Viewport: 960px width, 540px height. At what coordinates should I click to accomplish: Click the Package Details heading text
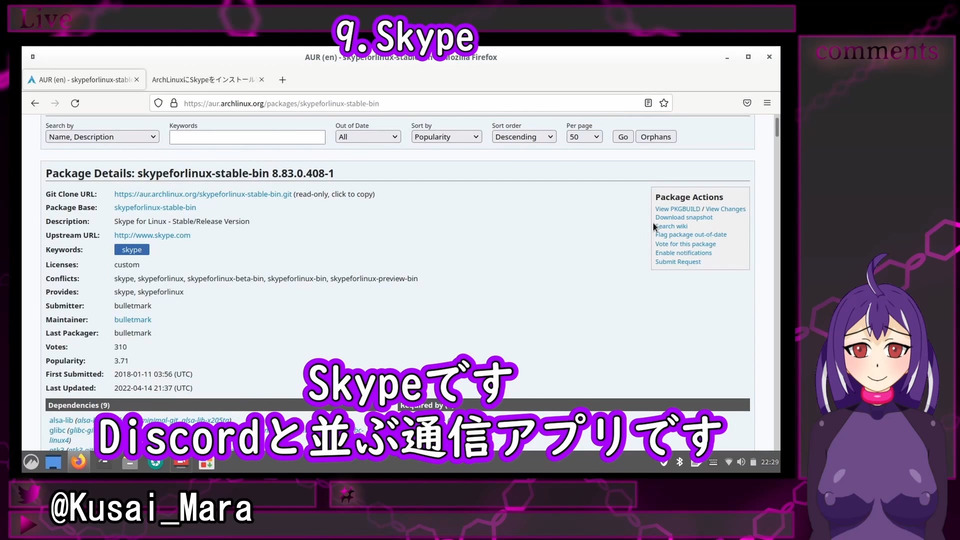[x=190, y=173]
